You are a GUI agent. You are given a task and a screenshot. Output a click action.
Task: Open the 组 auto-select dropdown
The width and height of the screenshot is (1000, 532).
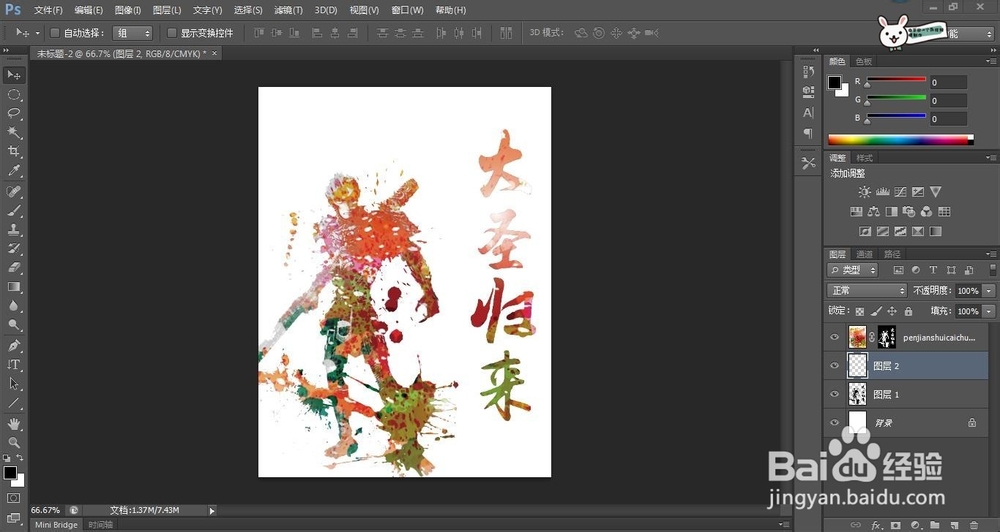click(133, 33)
